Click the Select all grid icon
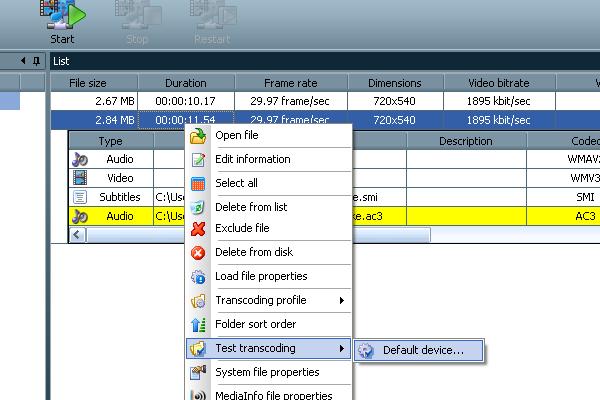Screen dimensions: 600x400 coord(197,184)
